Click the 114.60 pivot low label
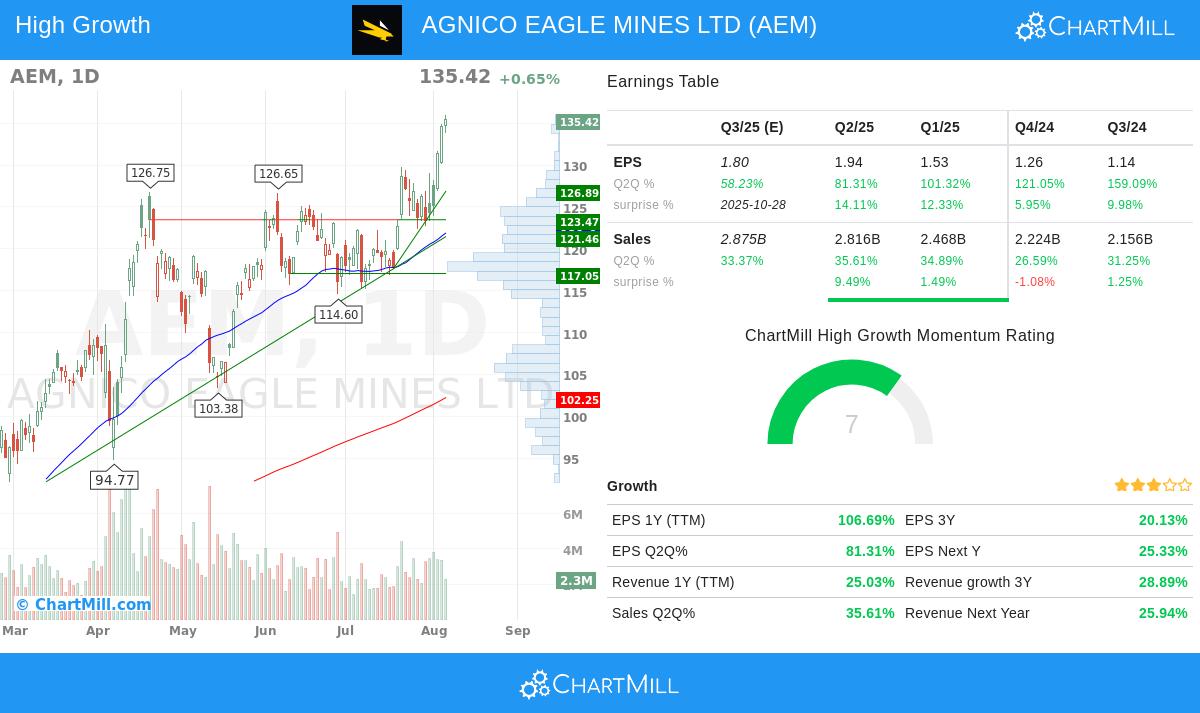1200x713 pixels. (x=338, y=314)
